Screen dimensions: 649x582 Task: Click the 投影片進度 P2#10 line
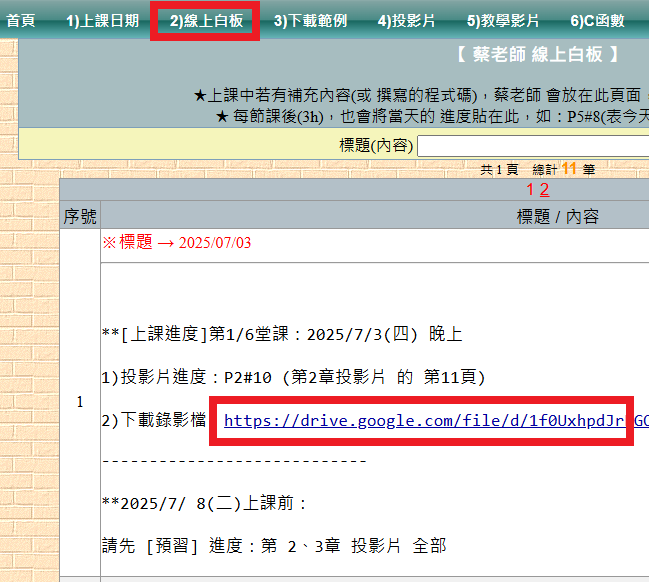tap(294, 377)
